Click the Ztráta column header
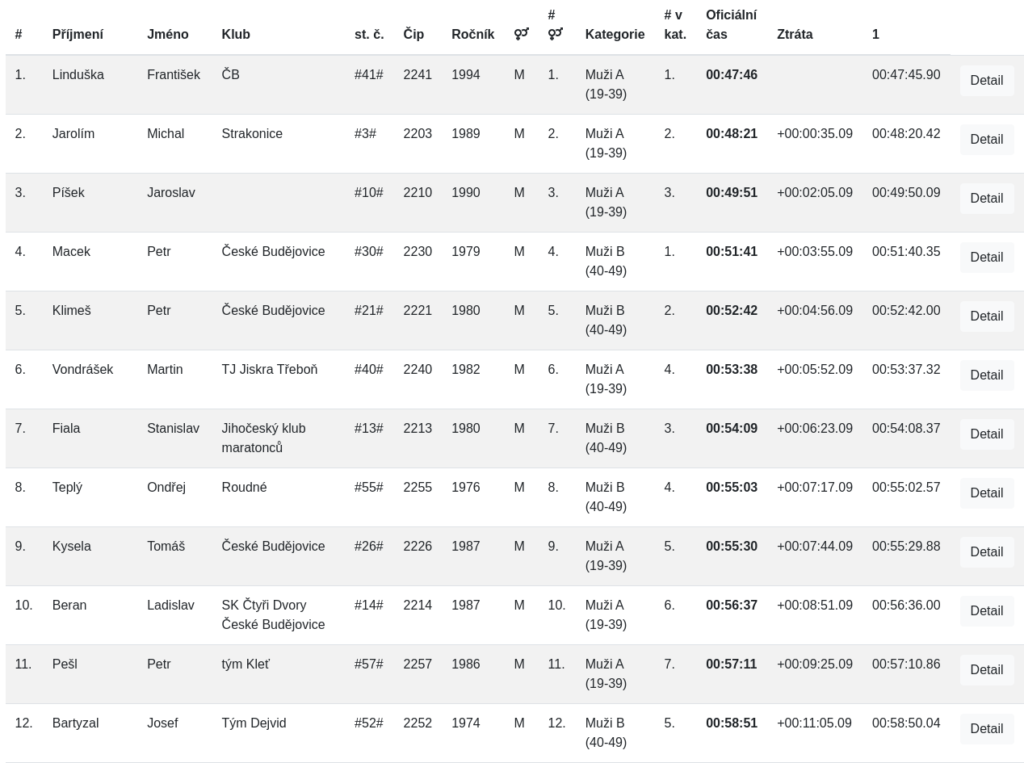1024x763 pixels. pyautogui.click(x=795, y=34)
